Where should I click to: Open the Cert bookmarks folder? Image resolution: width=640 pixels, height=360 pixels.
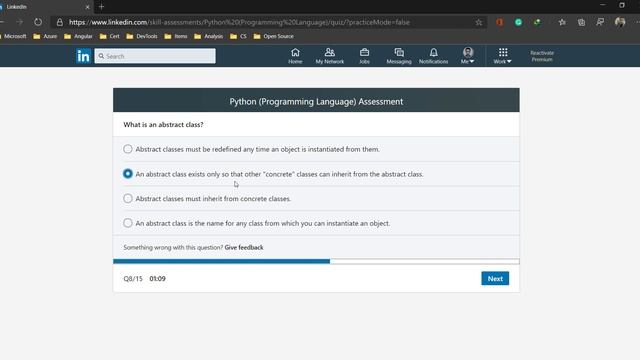coord(110,36)
